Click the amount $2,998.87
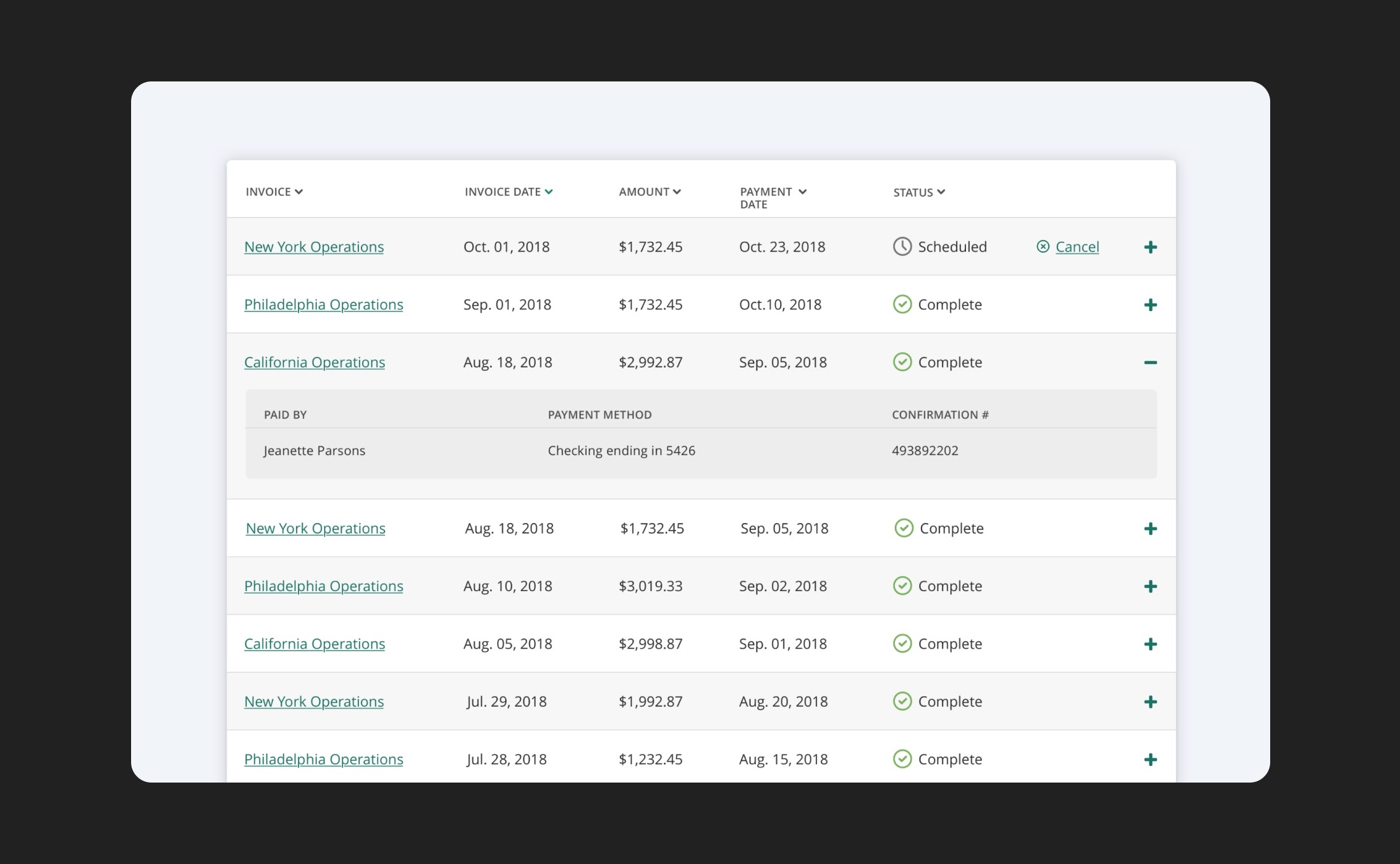The height and width of the screenshot is (864, 1400). [x=650, y=644]
